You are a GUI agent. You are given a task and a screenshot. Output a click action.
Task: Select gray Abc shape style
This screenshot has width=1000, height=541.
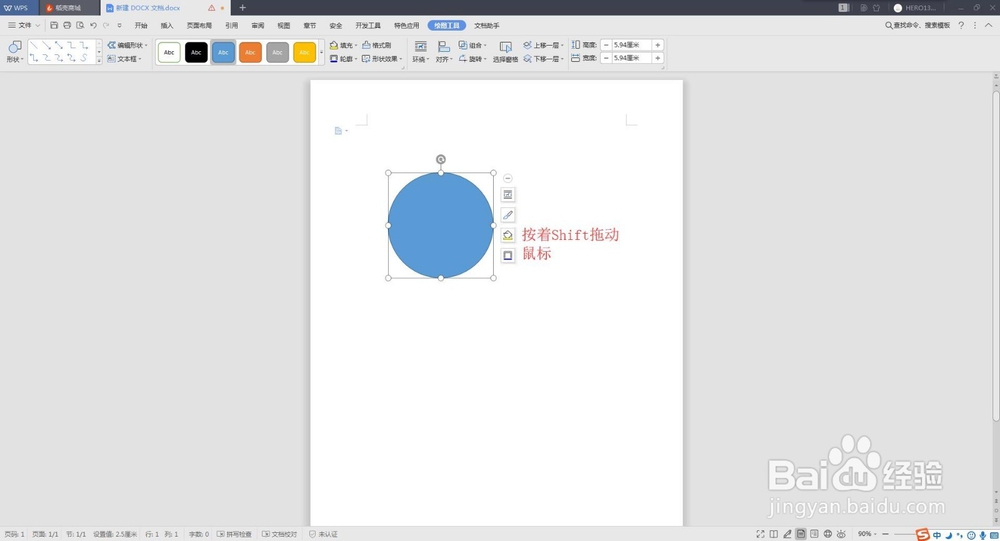pos(277,52)
